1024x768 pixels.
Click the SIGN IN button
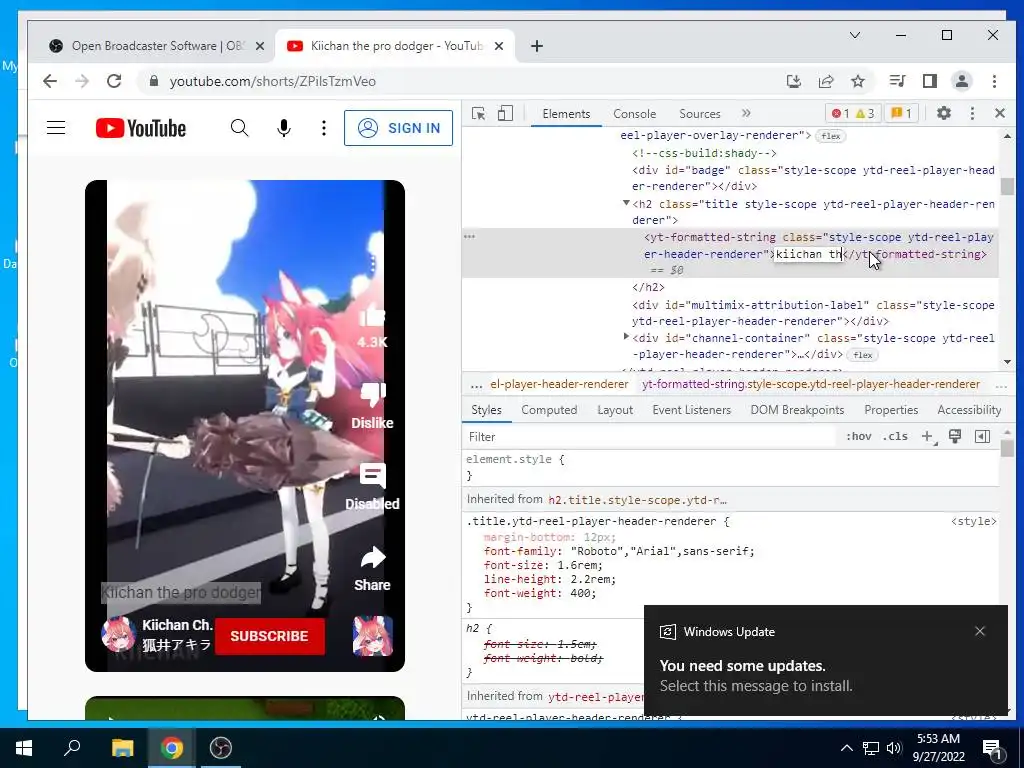[398, 128]
